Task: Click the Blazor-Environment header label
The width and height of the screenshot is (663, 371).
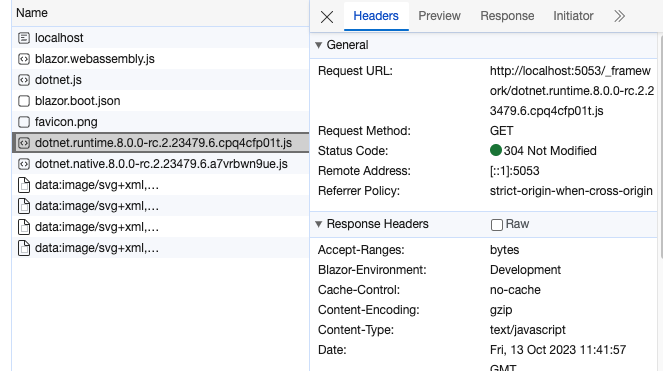Action: point(372,270)
